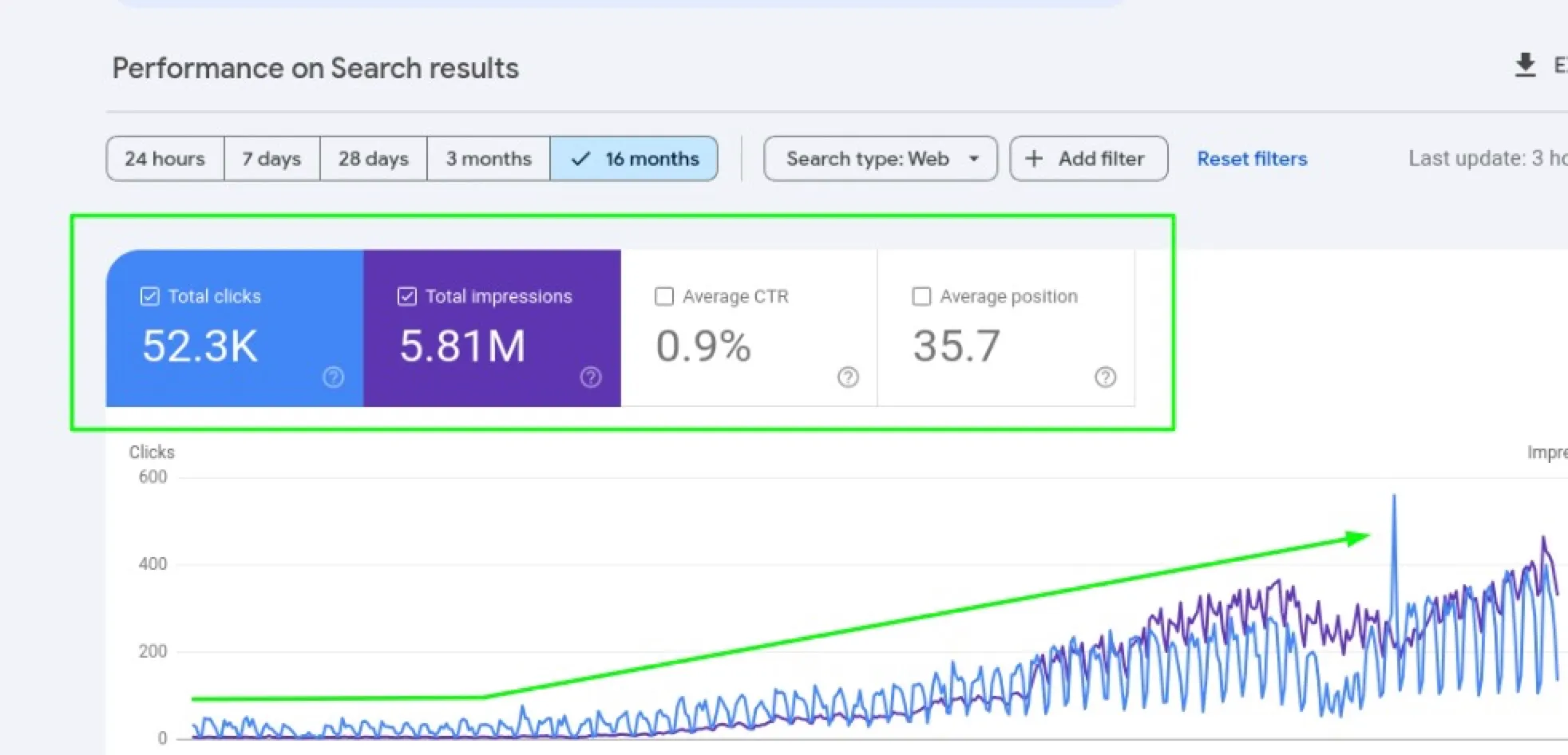
Task: Select the 16 months date range
Action: coord(634,159)
